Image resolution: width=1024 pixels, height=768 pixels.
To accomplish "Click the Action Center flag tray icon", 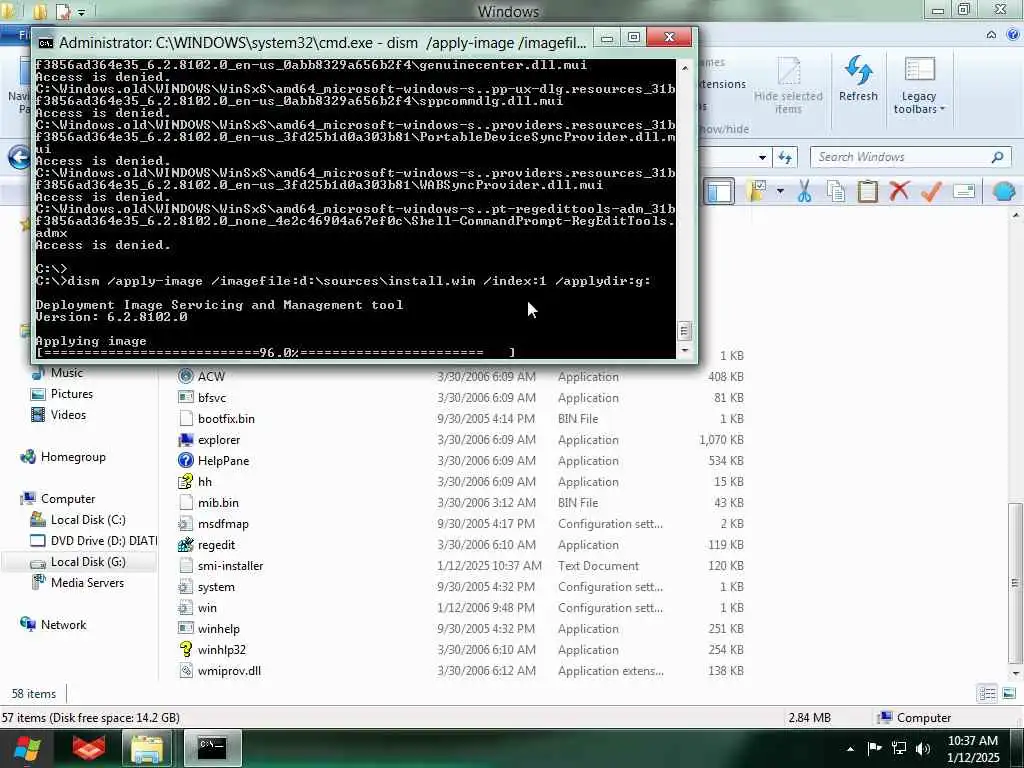I will click(x=874, y=748).
